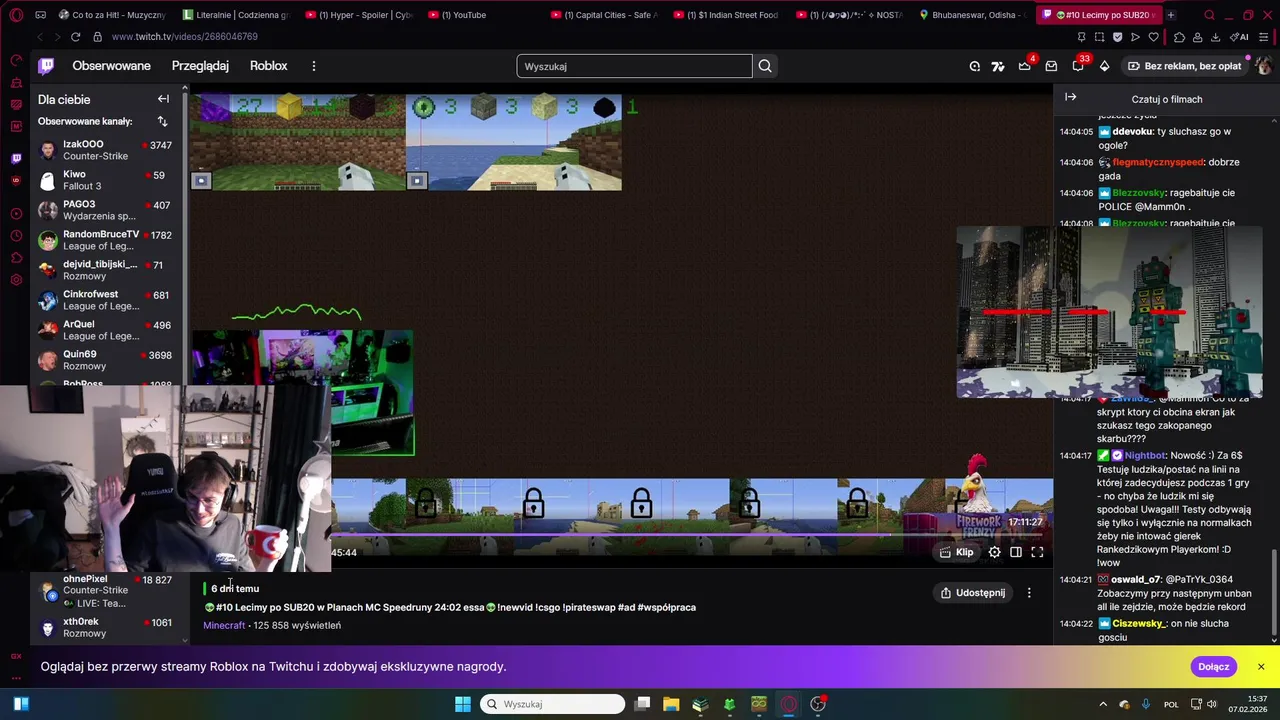This screenshot has width=1280, height=720.
Task: Open the Opera AI assistant button
Action: click(1239, 37)
